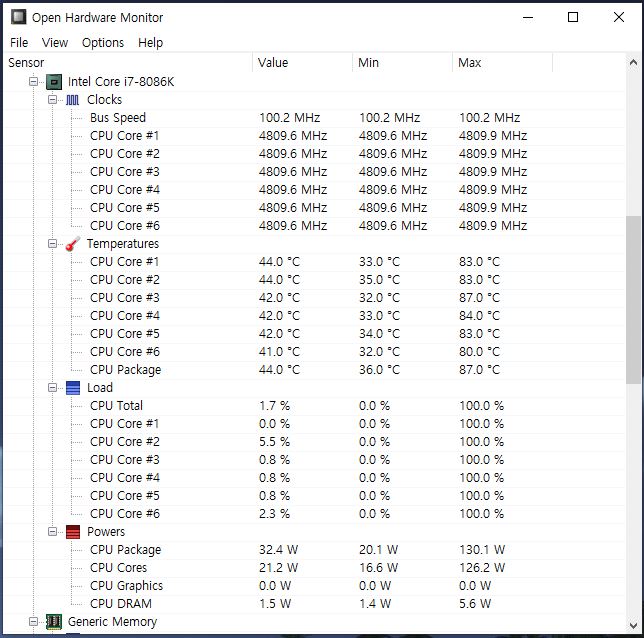Click the 41.0 °C Core #6 temperature

pos(279,352)
